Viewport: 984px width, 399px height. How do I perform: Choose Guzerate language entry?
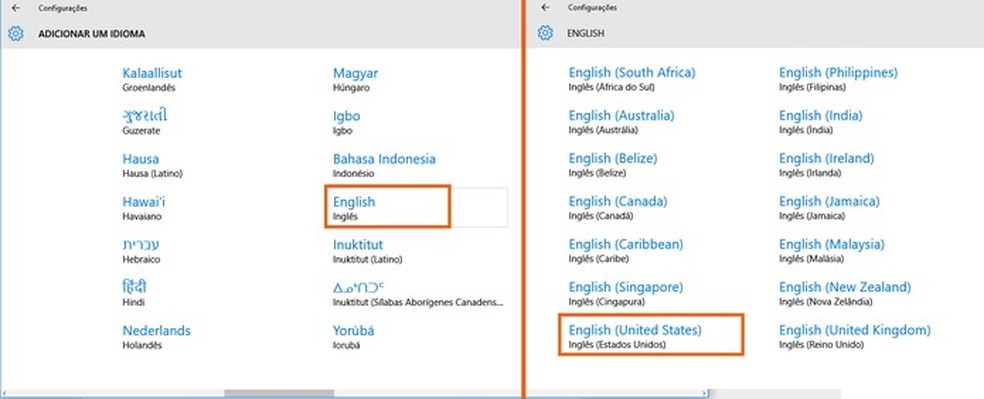[145, 122]
